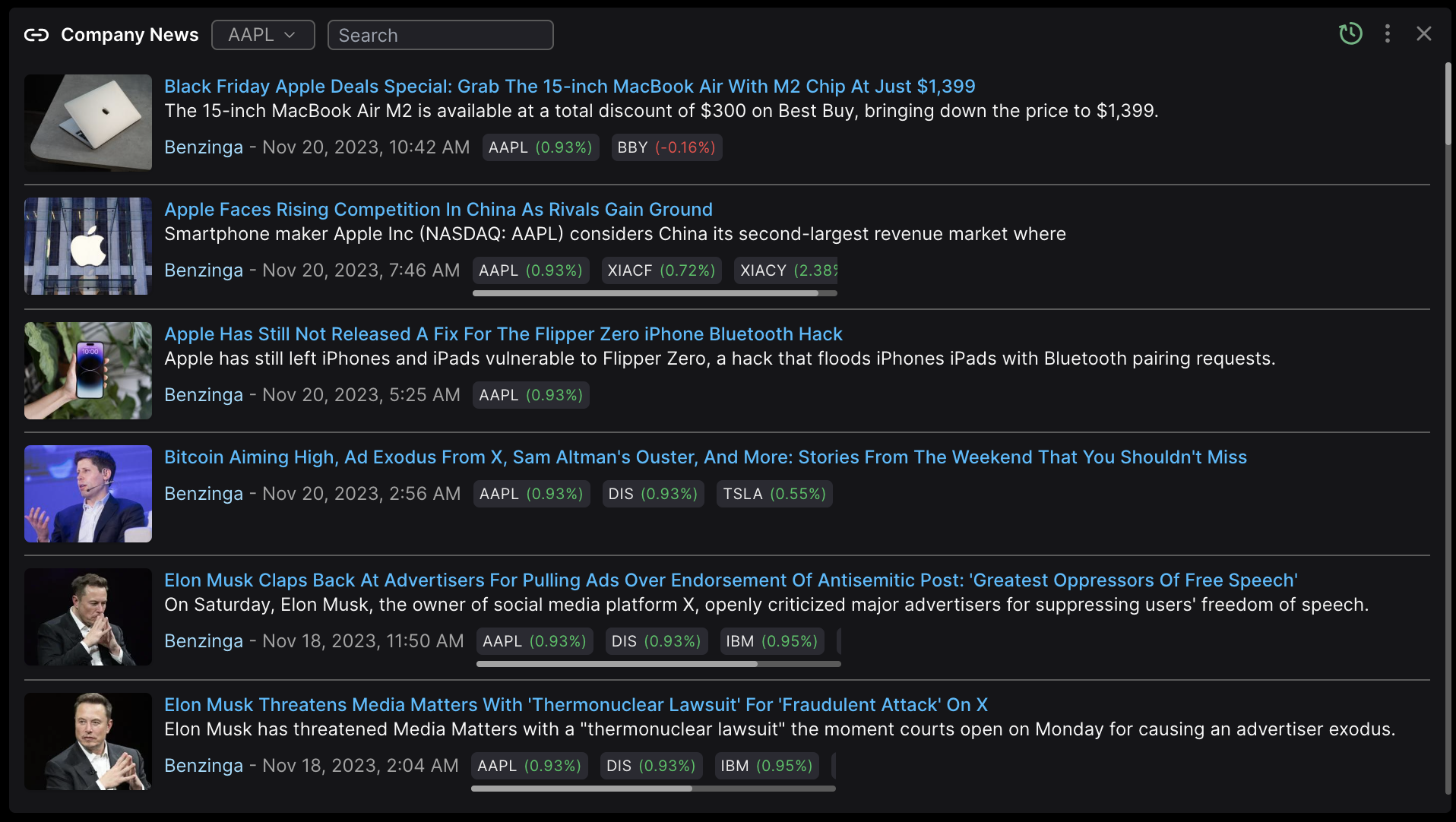Click Sam Altman thumbnail image

point(88,494)
